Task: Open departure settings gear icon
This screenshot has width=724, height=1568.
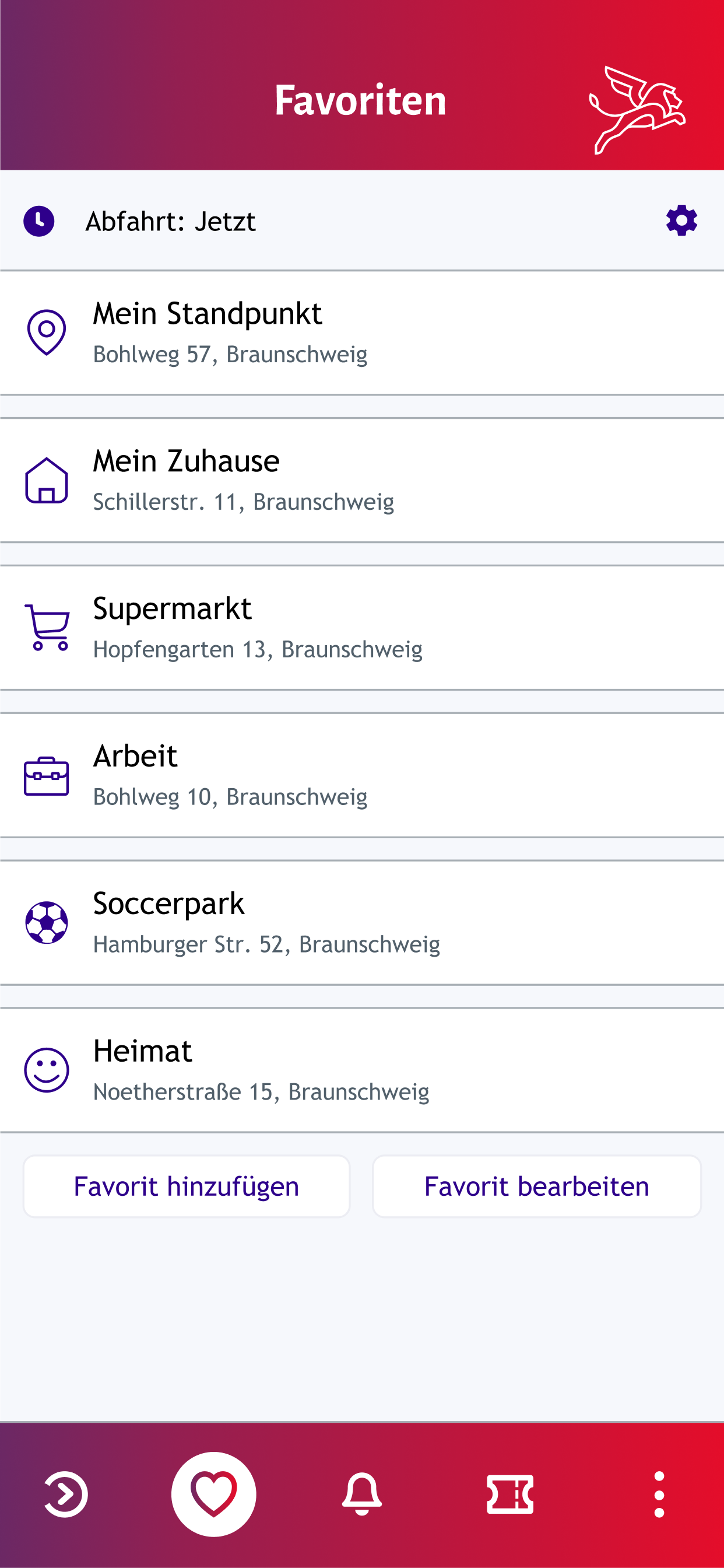Action: [x=681, y=220]
